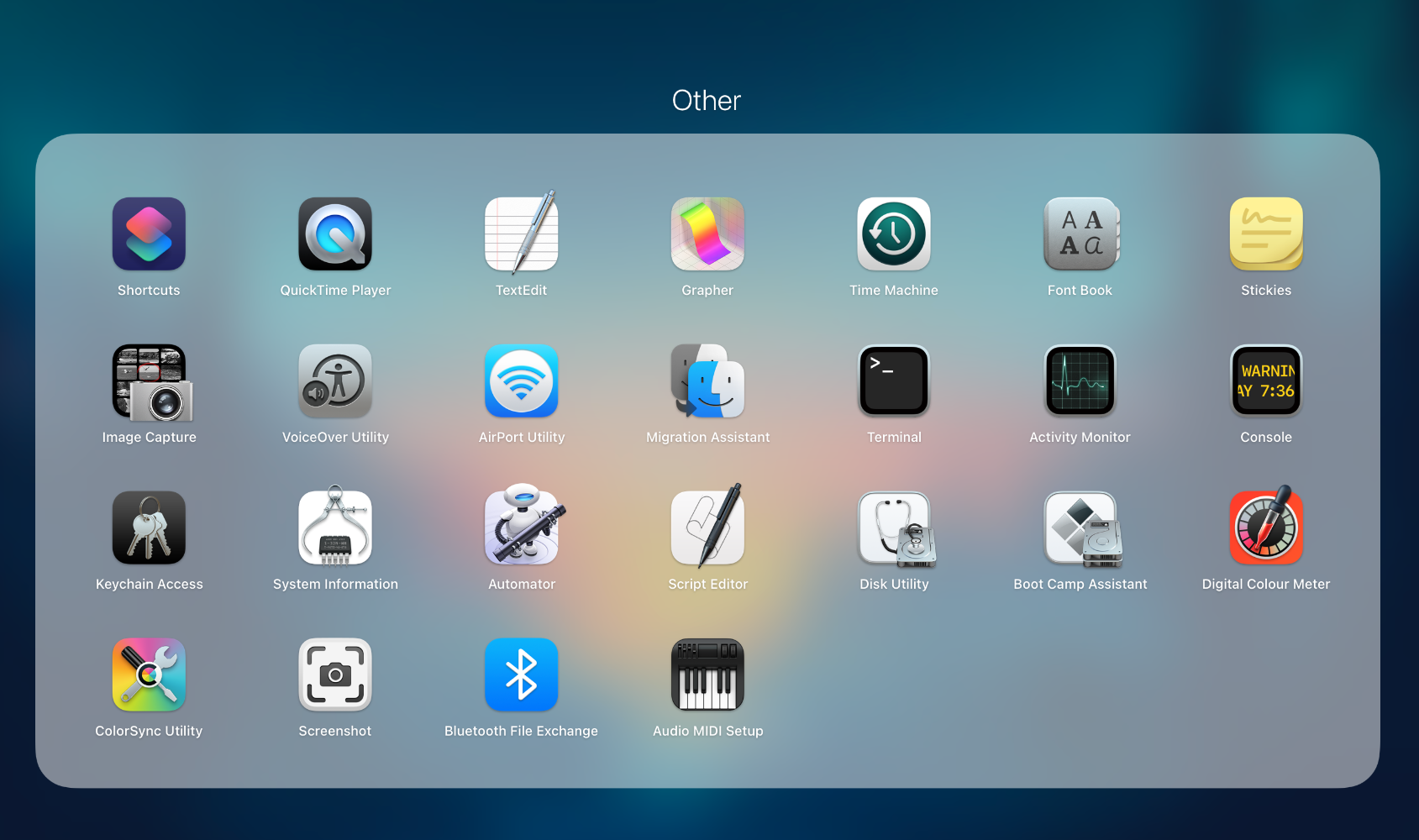Launch Disk Utility
Screen dimensions: 1419x840
pos(894,528)
